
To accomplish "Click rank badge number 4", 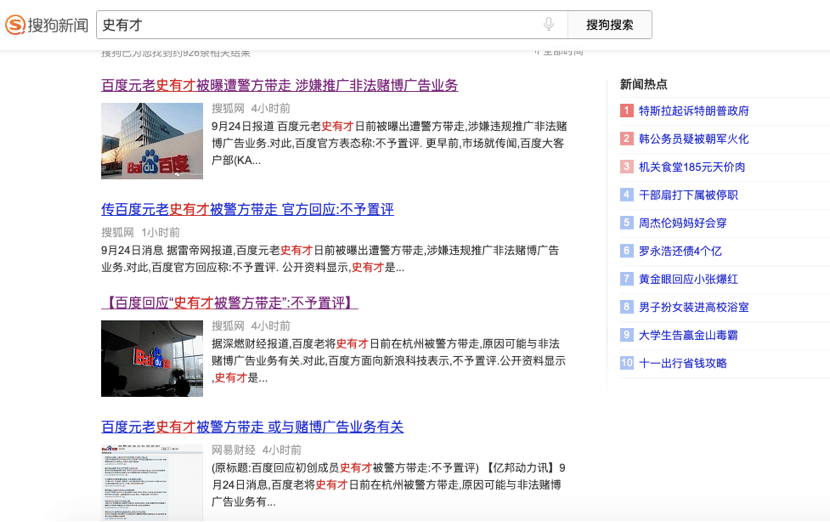I will pyautogui.click(x=626, y=194).
